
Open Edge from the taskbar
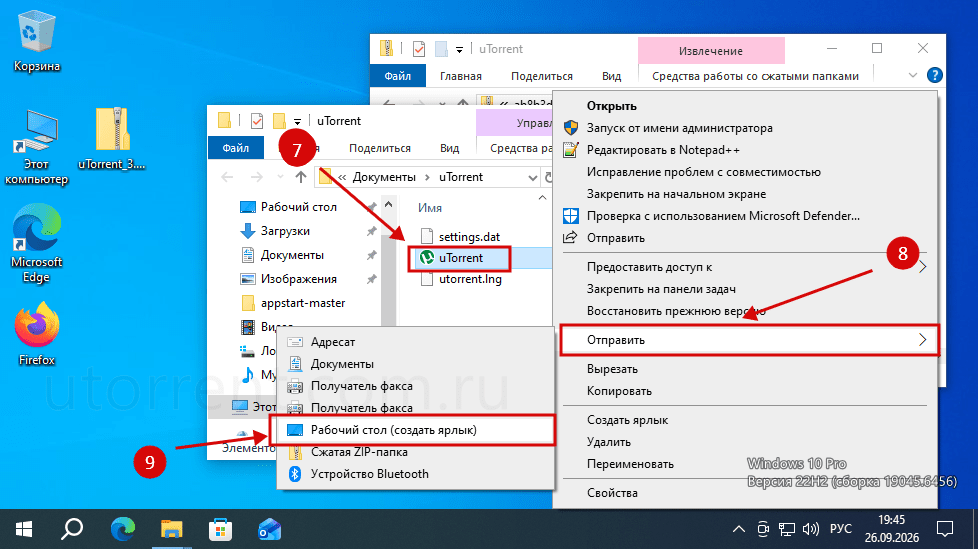[122, 530]
